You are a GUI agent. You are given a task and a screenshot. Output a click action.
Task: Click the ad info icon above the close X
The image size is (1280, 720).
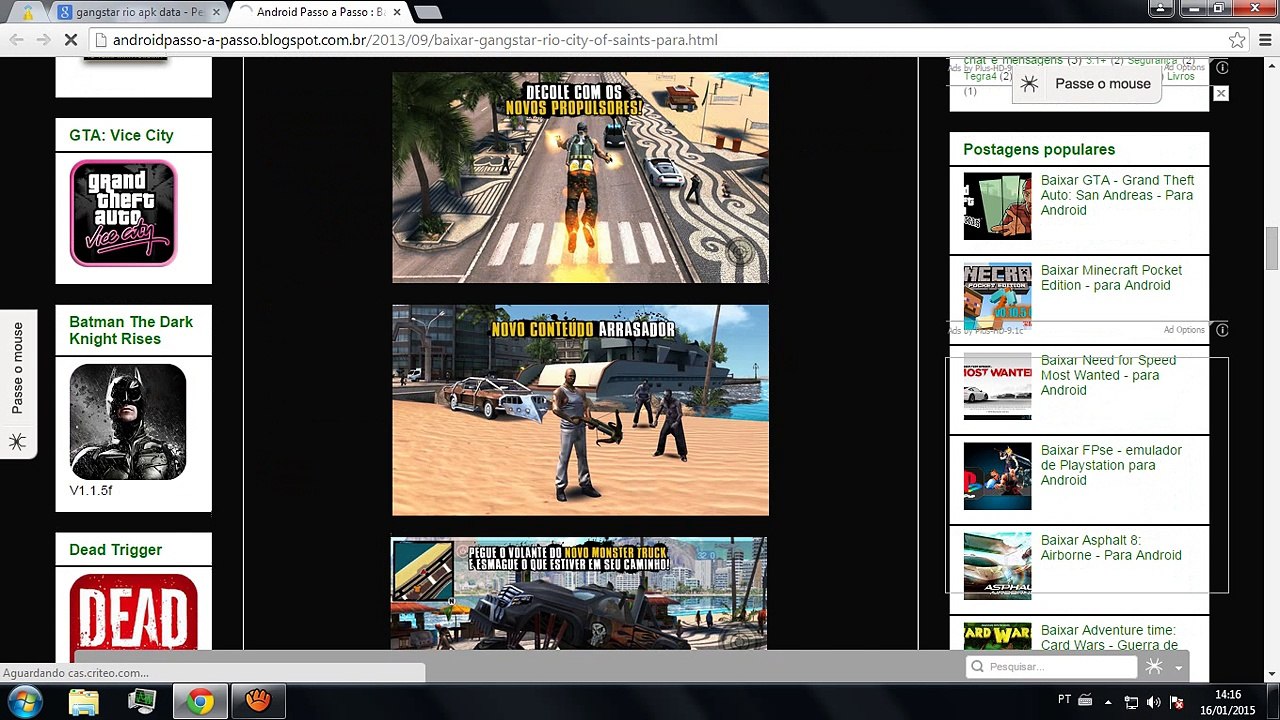click(x=1222, y=68)
